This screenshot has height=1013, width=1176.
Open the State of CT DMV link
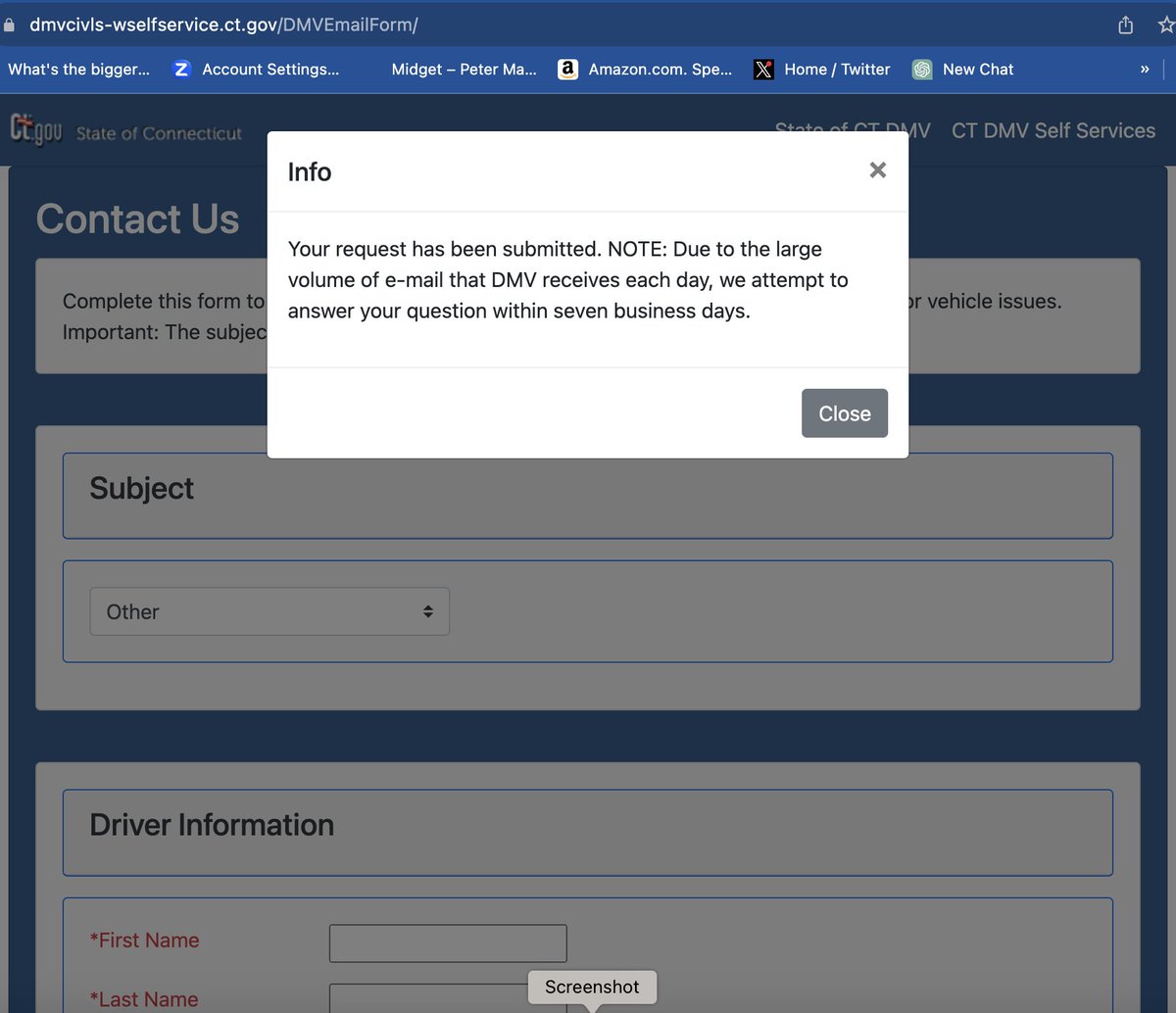(x=853, y=130)
